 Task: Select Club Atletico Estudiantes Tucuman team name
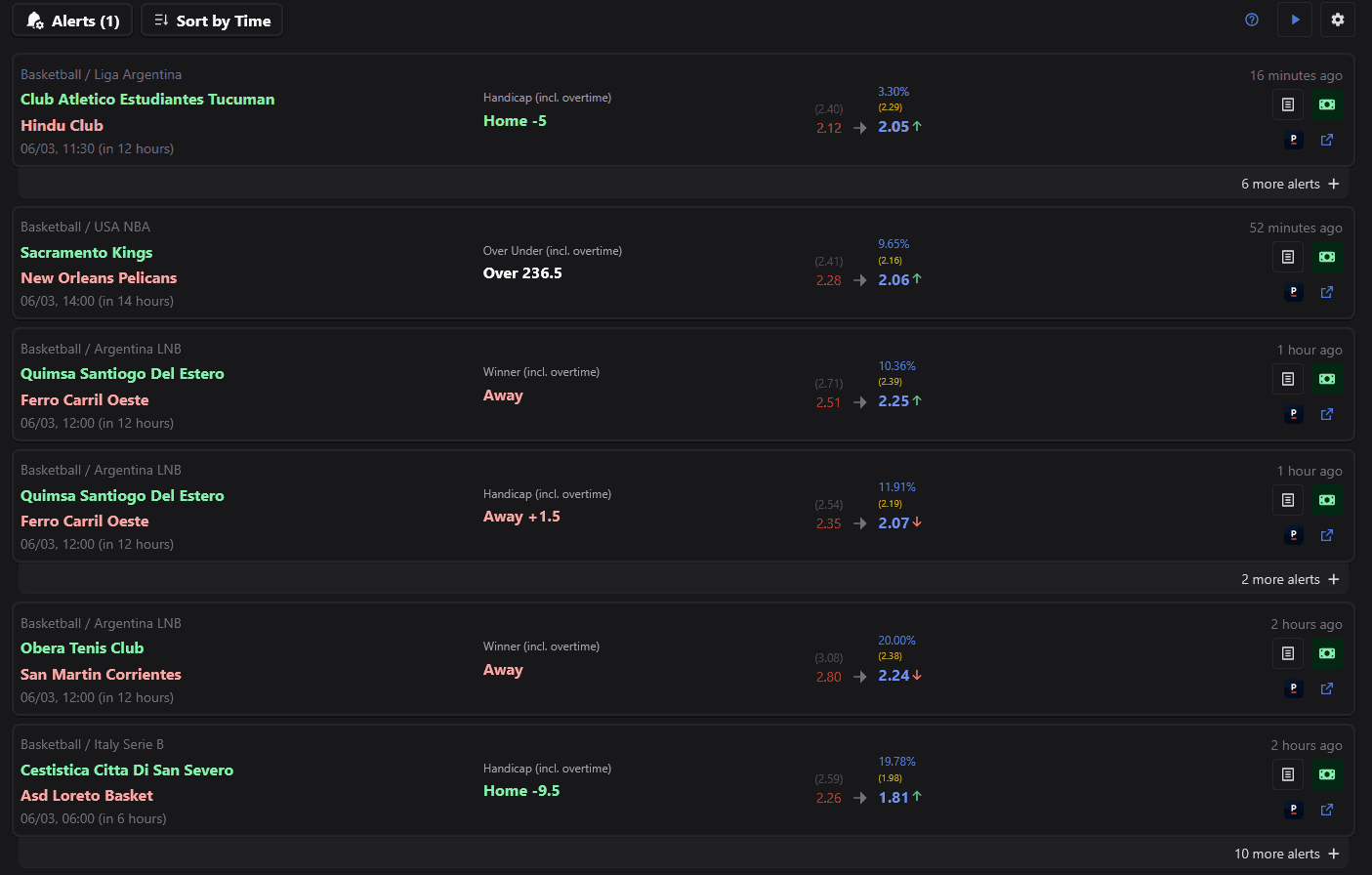[x=147, y=100]
